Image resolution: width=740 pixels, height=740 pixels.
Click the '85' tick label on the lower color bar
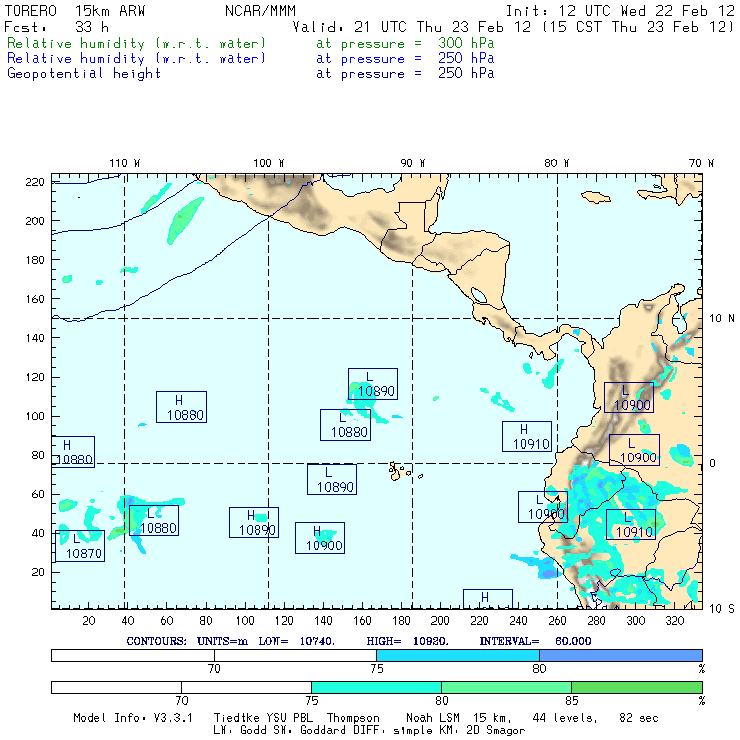coord(572,701)
